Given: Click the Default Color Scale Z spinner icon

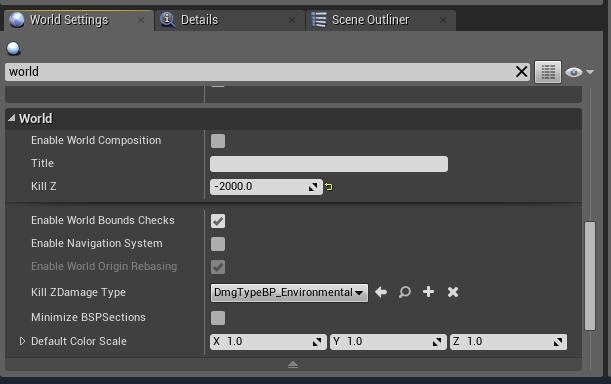Looking at the screenshot, I should (558, 342).
